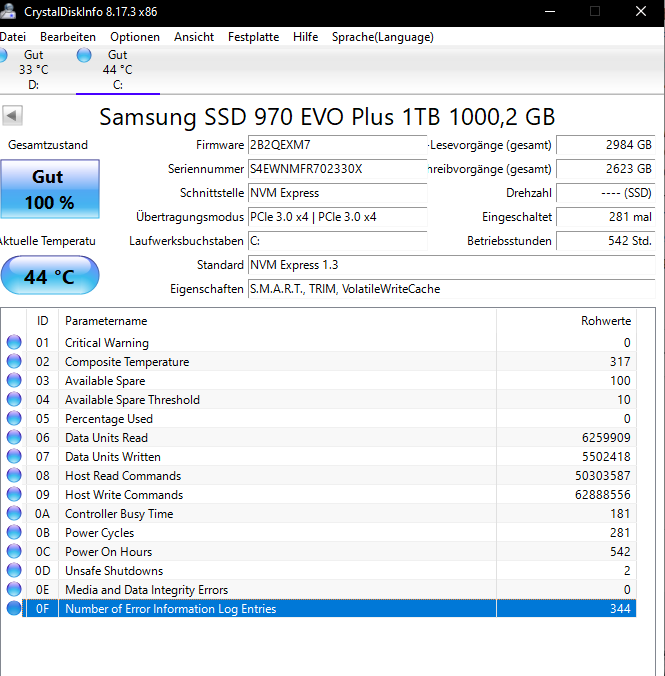The image size is (665, 676).
Task: Click the blue status orb for drive C:
Action: click(x=84, y=55)
